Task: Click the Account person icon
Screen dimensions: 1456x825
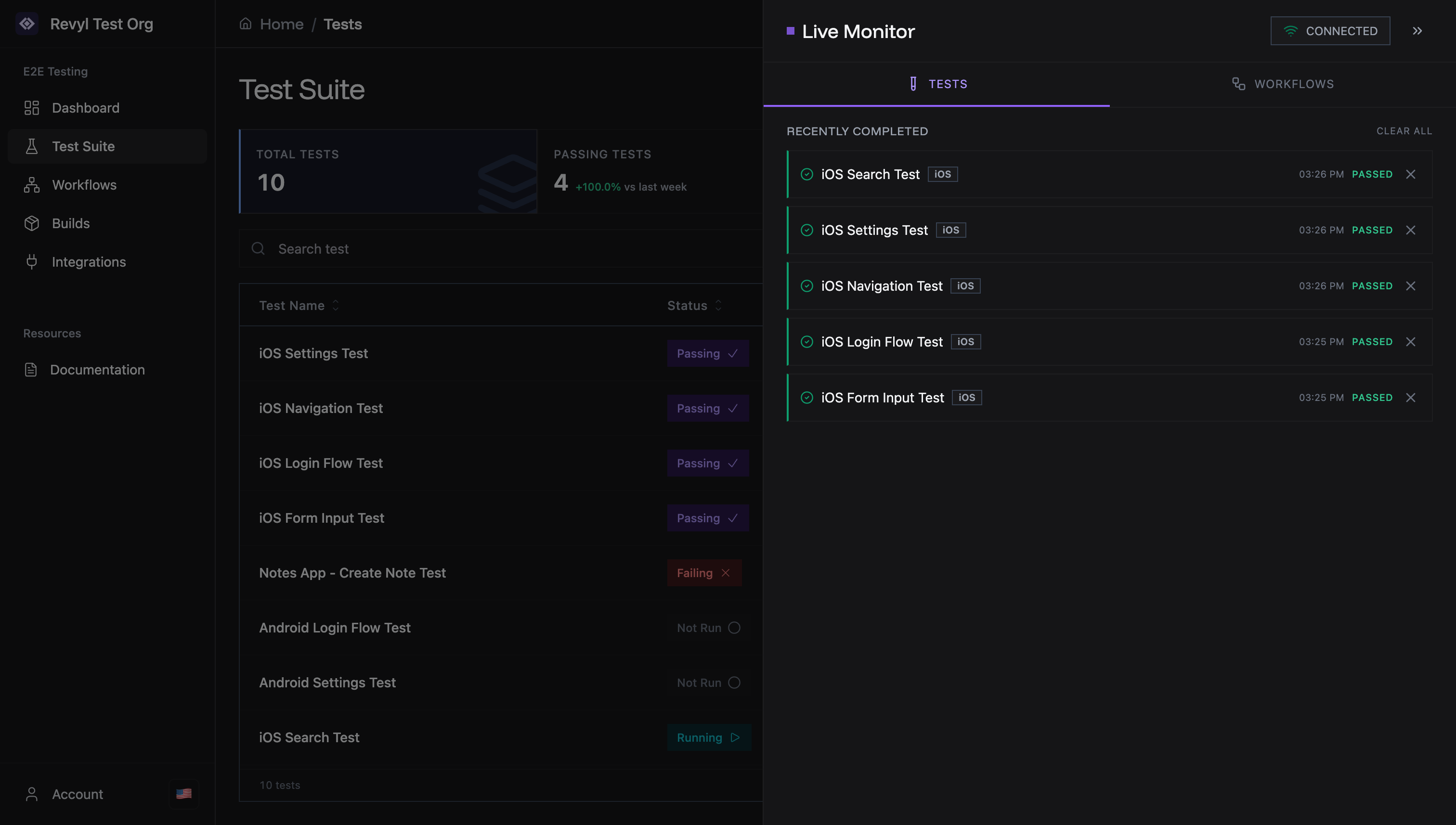Action: [32, 794]
